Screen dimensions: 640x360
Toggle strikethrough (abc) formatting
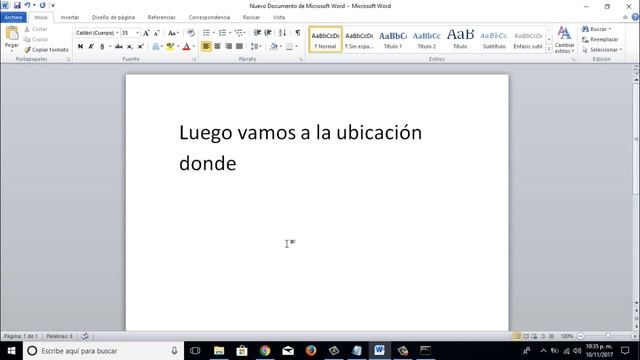119,47
